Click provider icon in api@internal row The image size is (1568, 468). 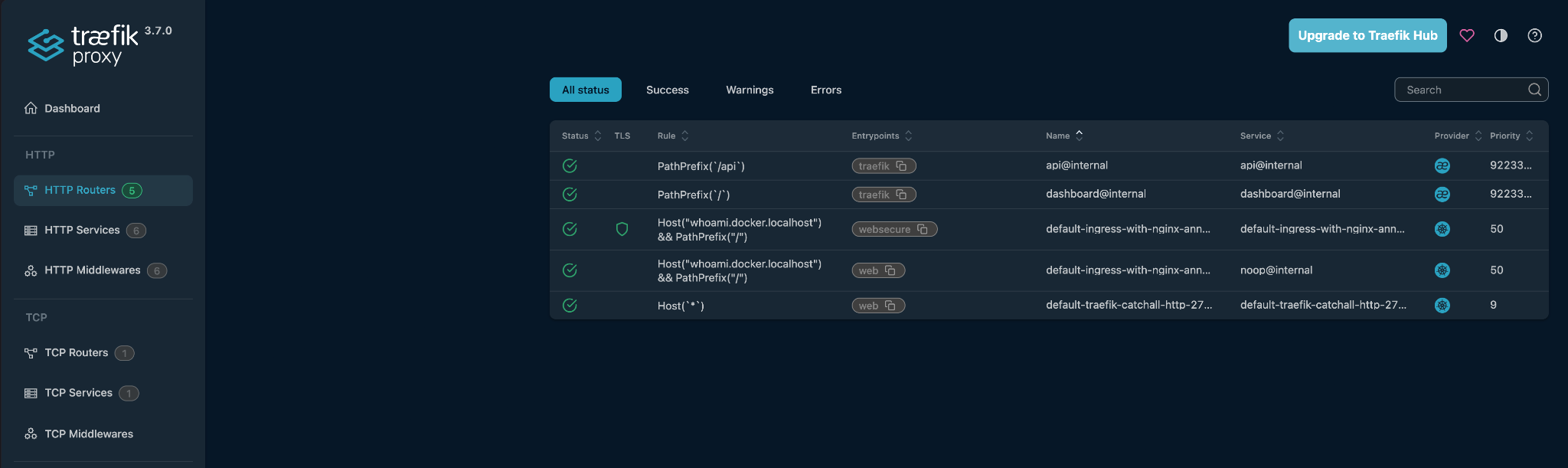point(1442,165)
